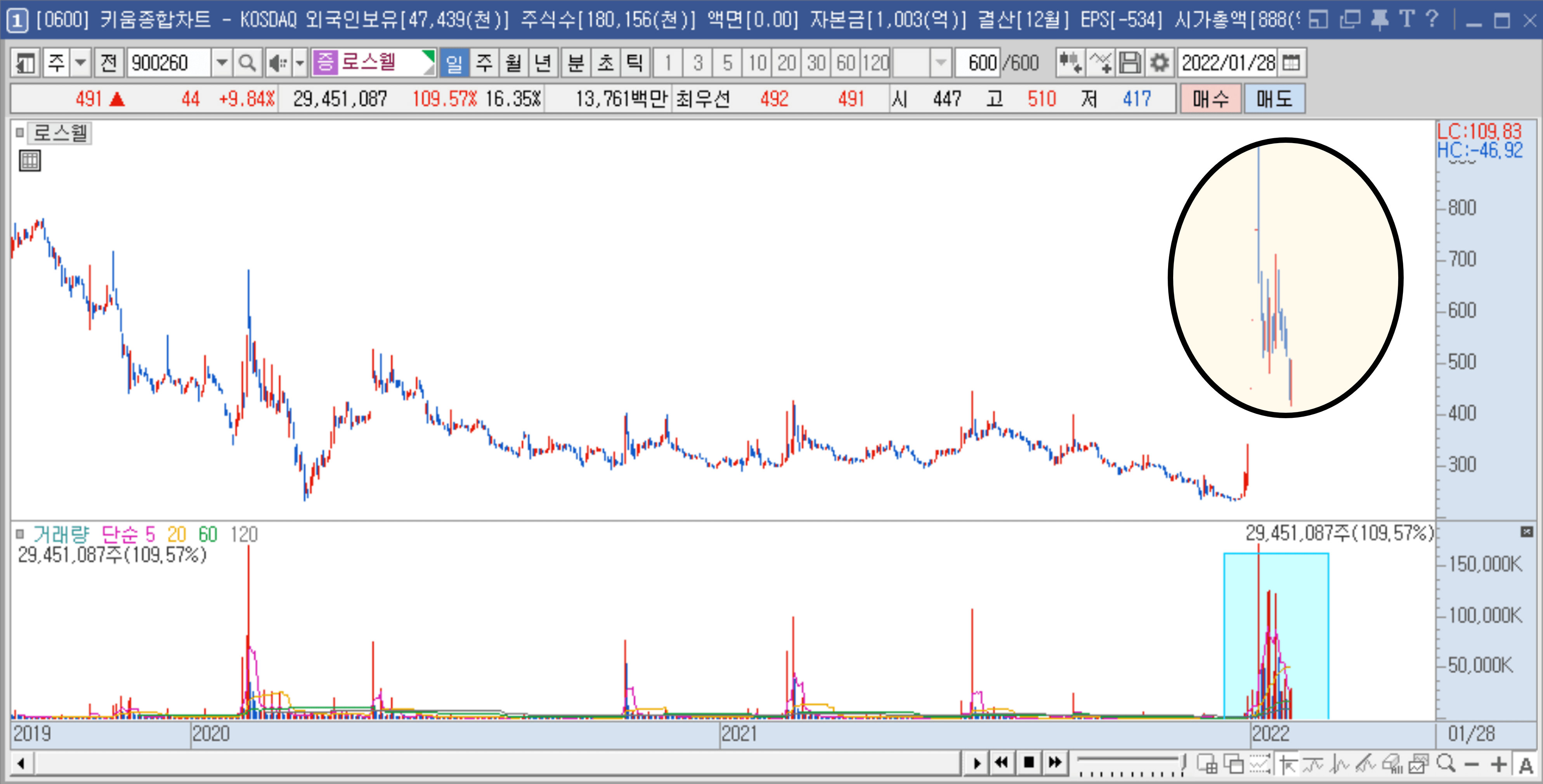The width and height of the screenshot is (1543, 784).
Task: Open the date picker calendar icon
Action: point(1292,63)
